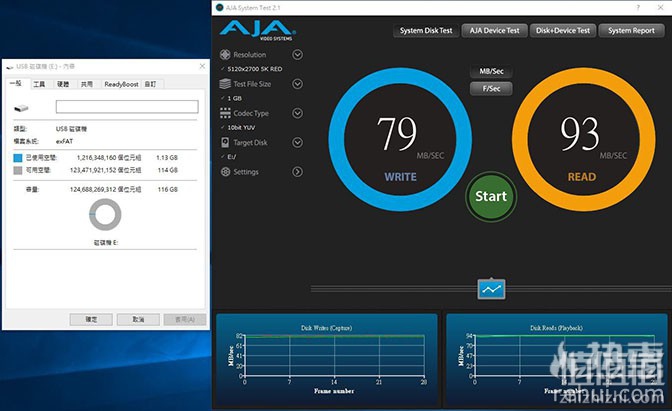Open the General tab in drive properties

(16, 83)
